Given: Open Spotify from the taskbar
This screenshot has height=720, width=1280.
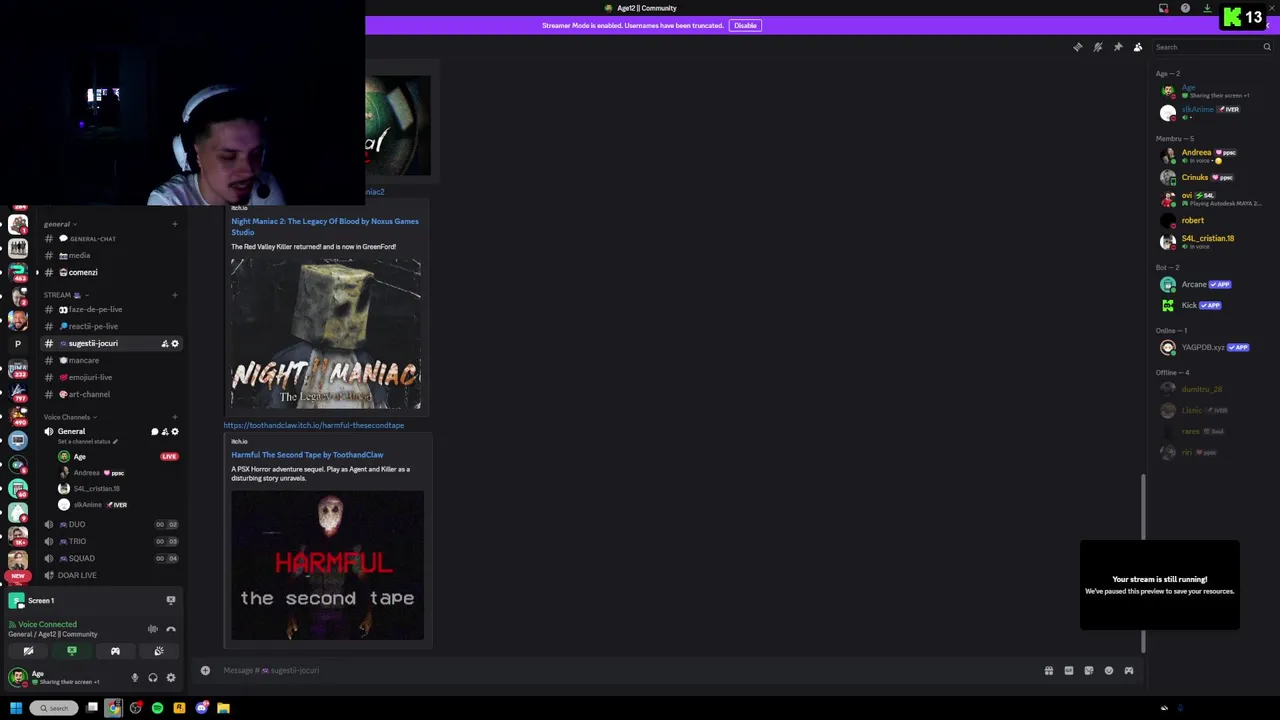Looking at the screenshot, I should 157,708.
